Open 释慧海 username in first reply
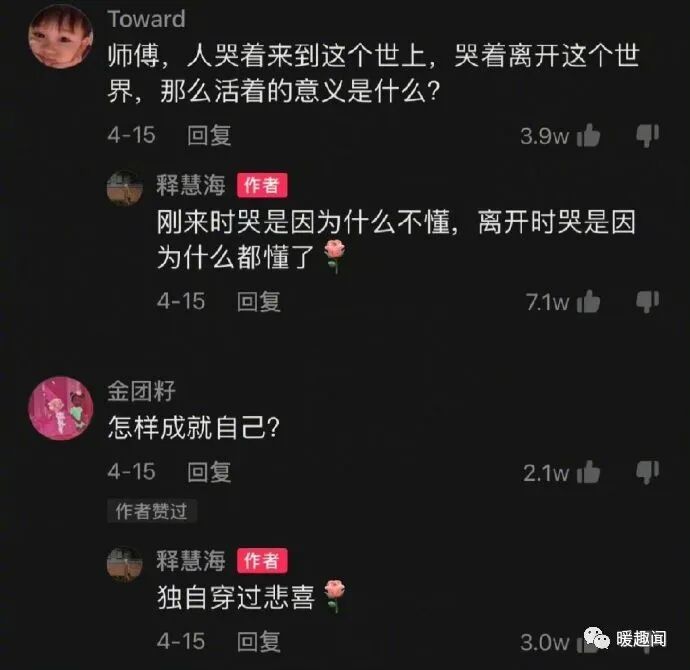Viewport: 690px width, 670px height. 191,185
